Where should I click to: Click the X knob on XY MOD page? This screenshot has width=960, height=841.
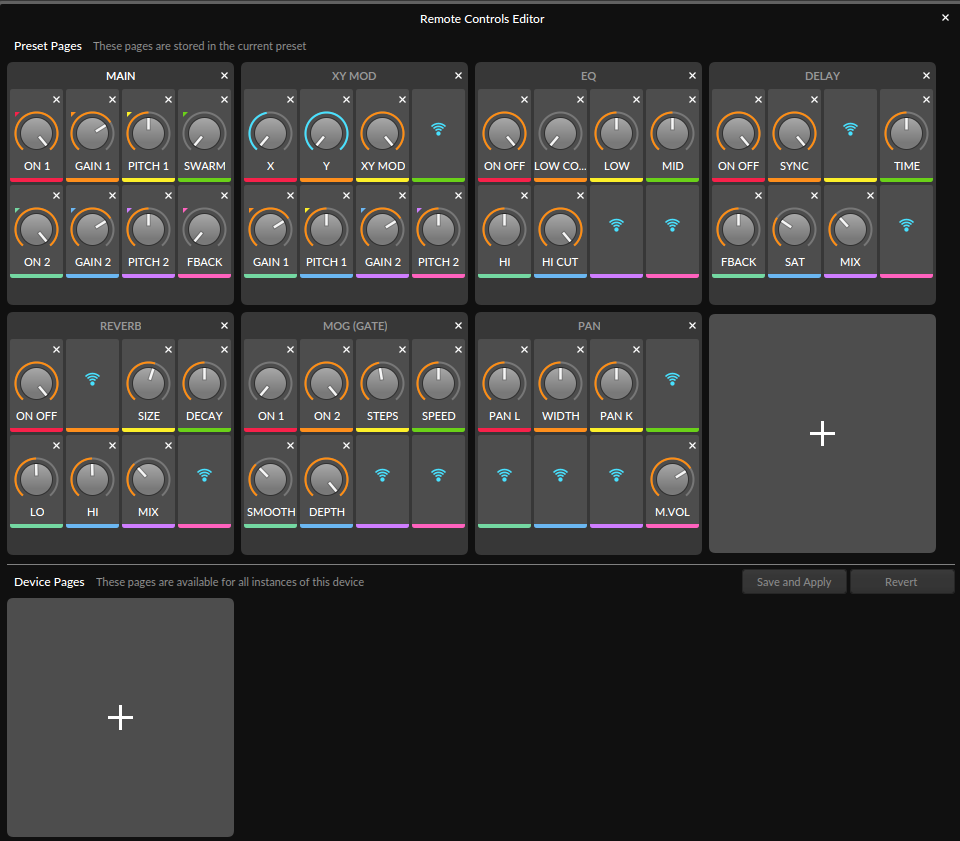pyautogui.click(x=271, y=133)
